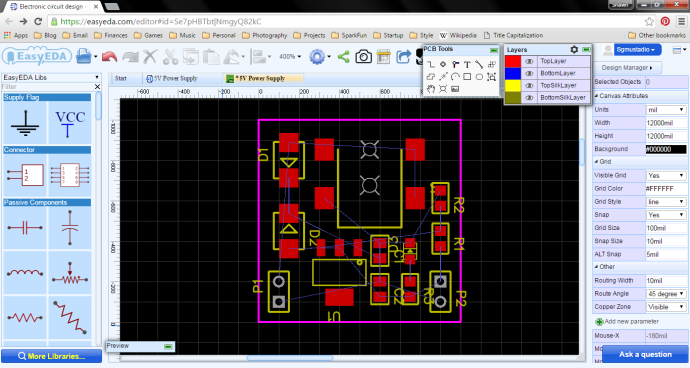Click the TopLayer red color swatch

pyautogui.click(x=513, y=61)
